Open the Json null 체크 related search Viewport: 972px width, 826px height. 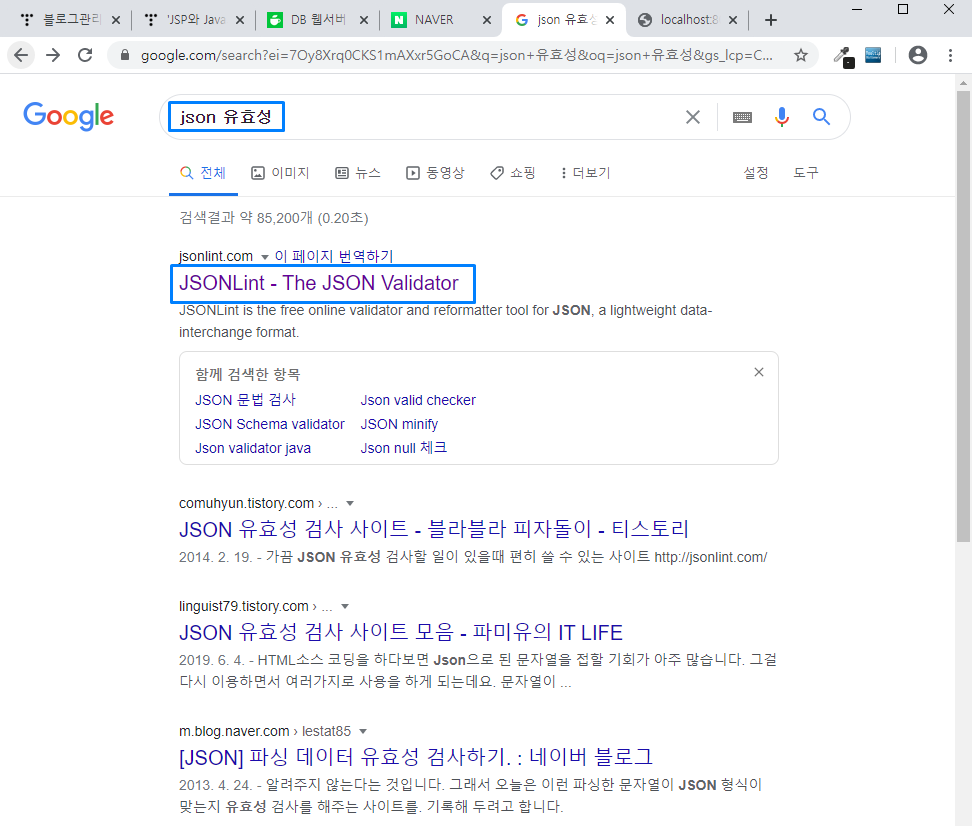(x=404, y=448)
